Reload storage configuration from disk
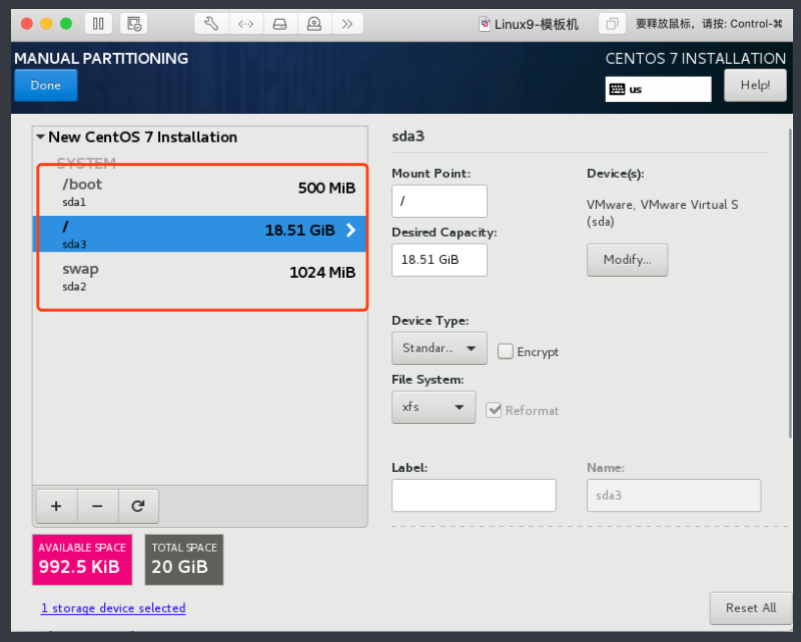Screen dimensions: 801x642 (x=138, y=506)
